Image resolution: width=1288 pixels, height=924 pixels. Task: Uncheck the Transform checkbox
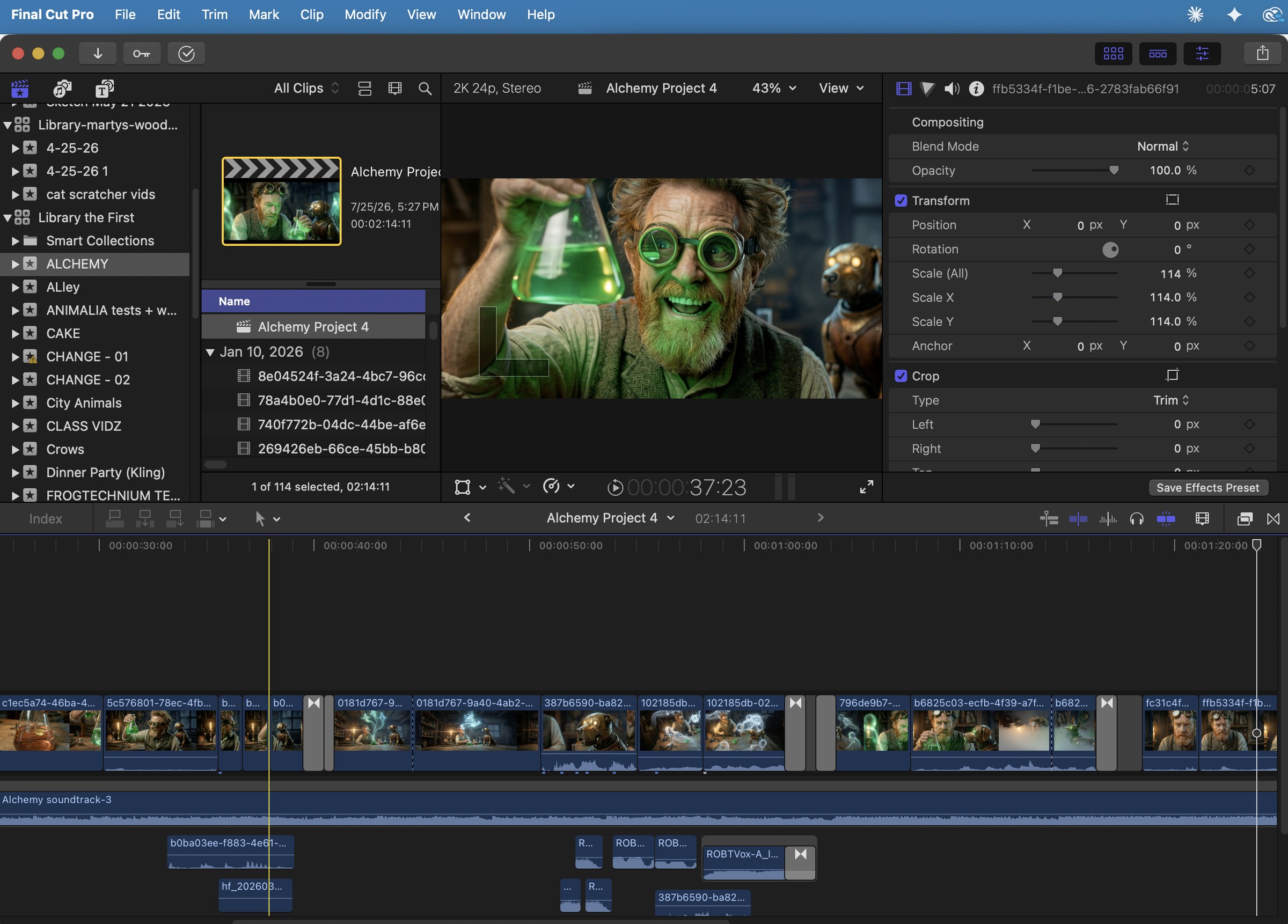coord(901,201)
